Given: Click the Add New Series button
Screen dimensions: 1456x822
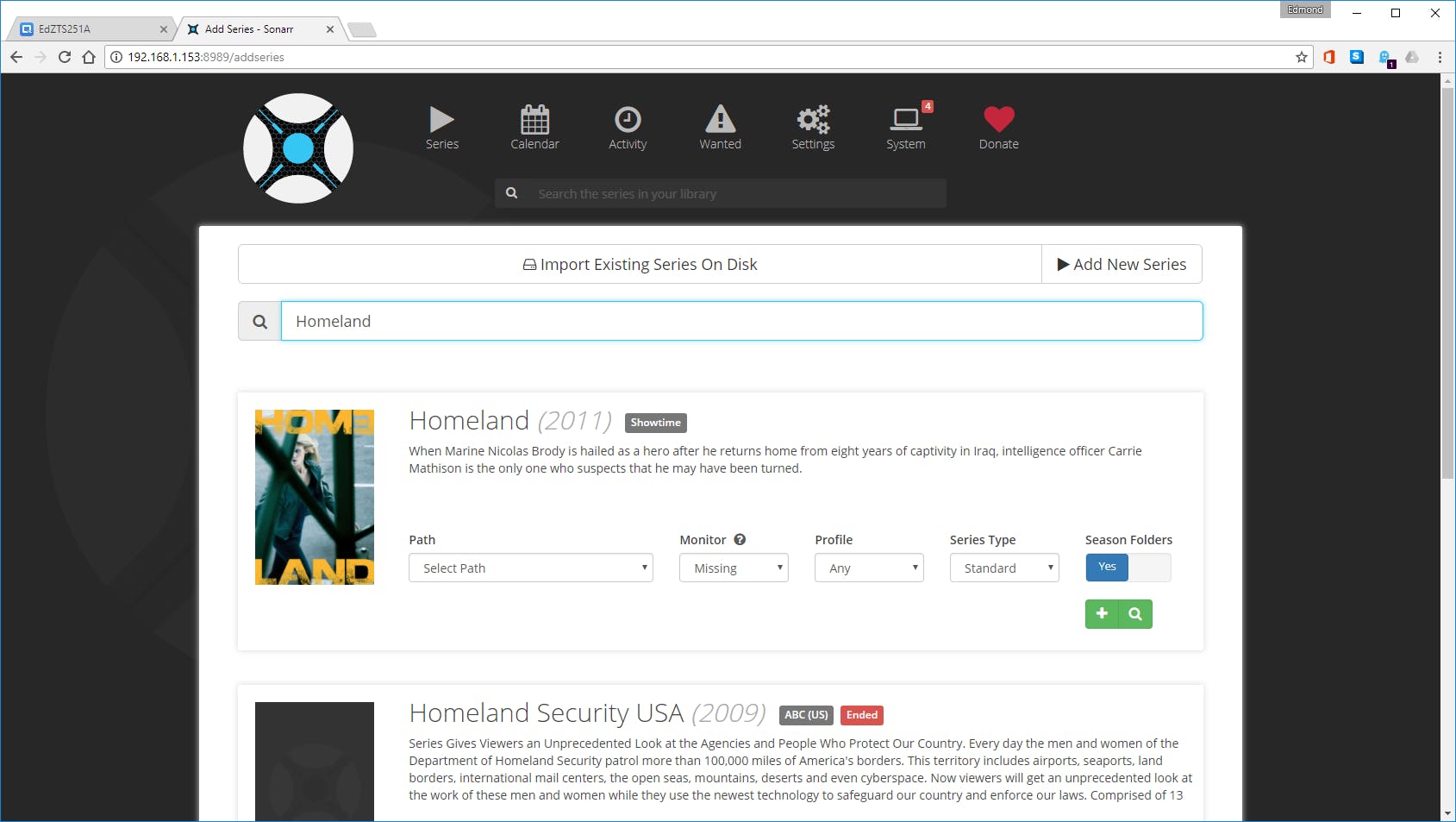Looking at the screenshot, I should point(1122,264).
